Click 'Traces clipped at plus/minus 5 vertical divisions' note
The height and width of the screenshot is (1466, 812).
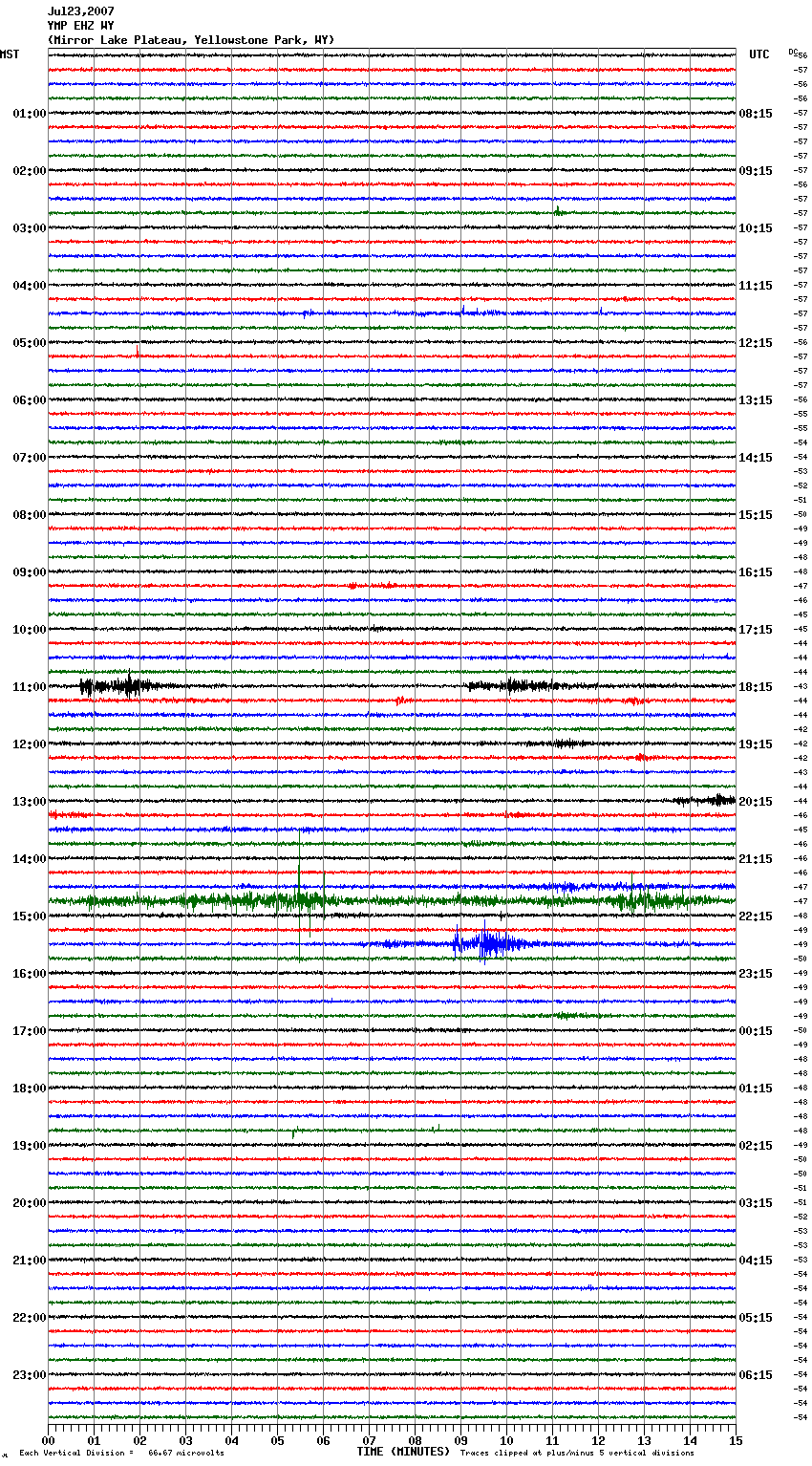(x=577, y=1454)
